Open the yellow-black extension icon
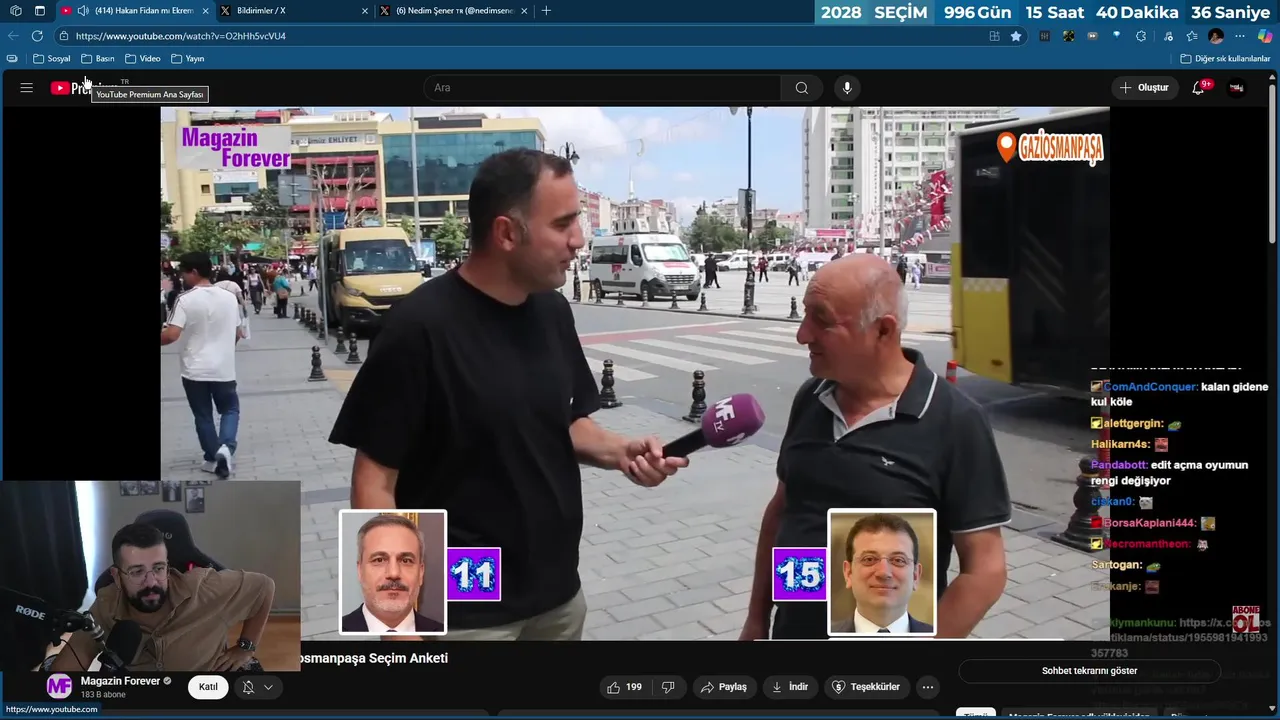Image resolution: width=1280 pixels, height=720 pixels. pos(1069,36)
